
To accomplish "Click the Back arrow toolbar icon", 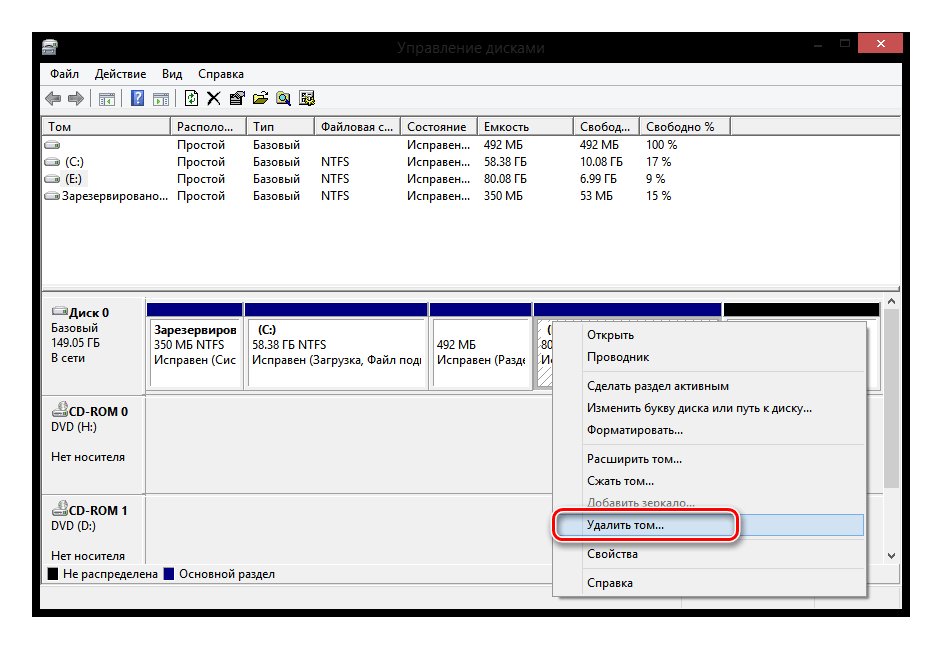I will tap(53, 98).
